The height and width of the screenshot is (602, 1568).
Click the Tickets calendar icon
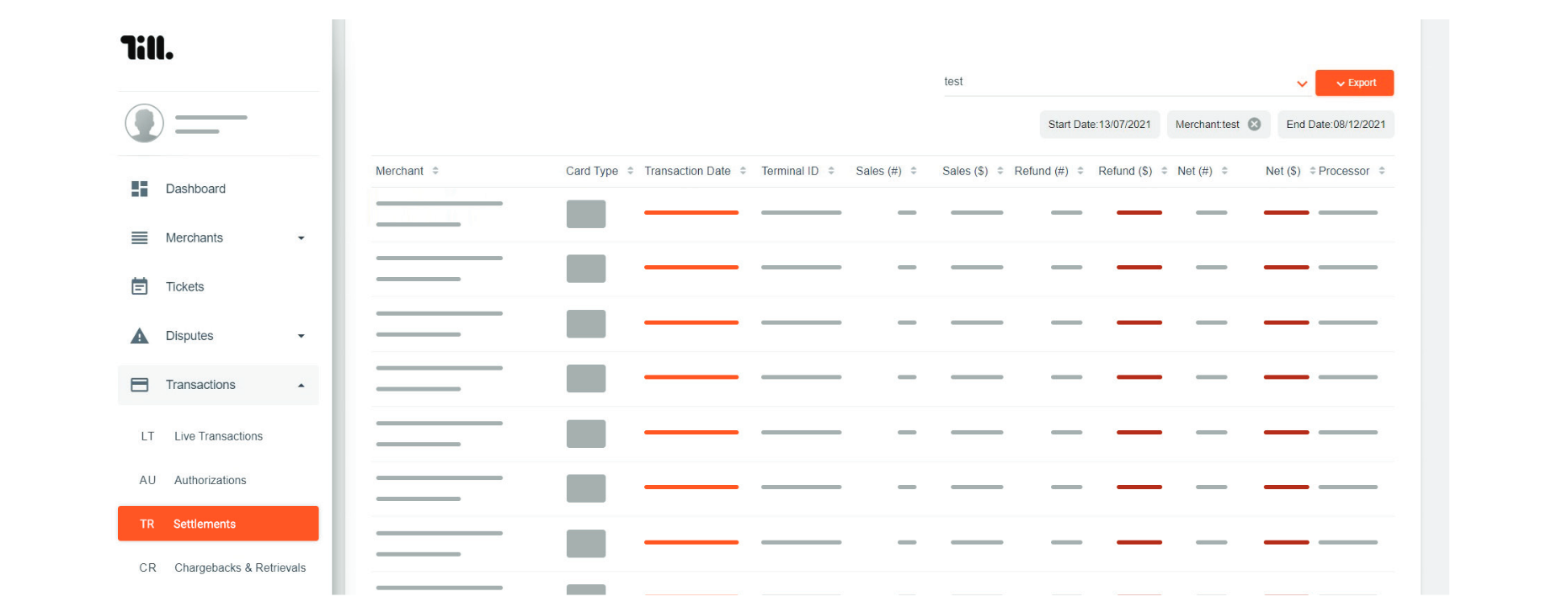click(140, 286)
